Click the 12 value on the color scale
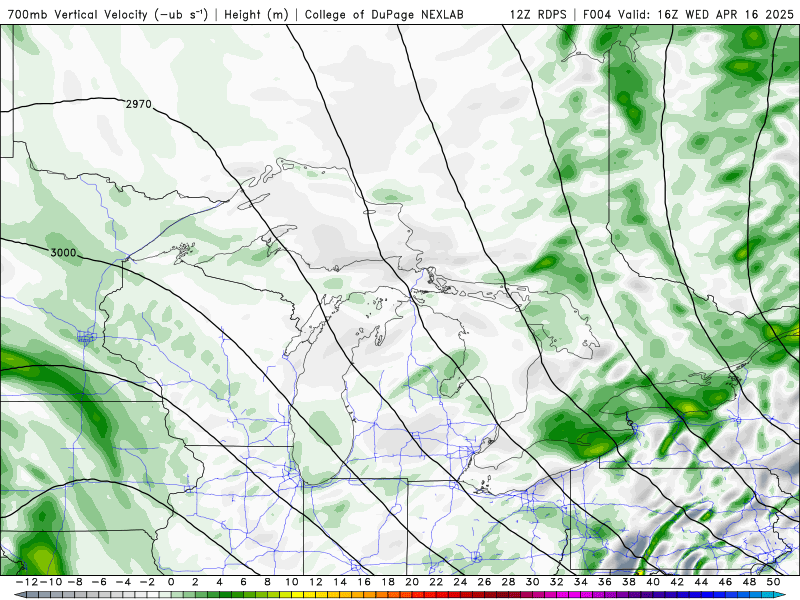The image size is (800, 600). [x=315, y=582]
